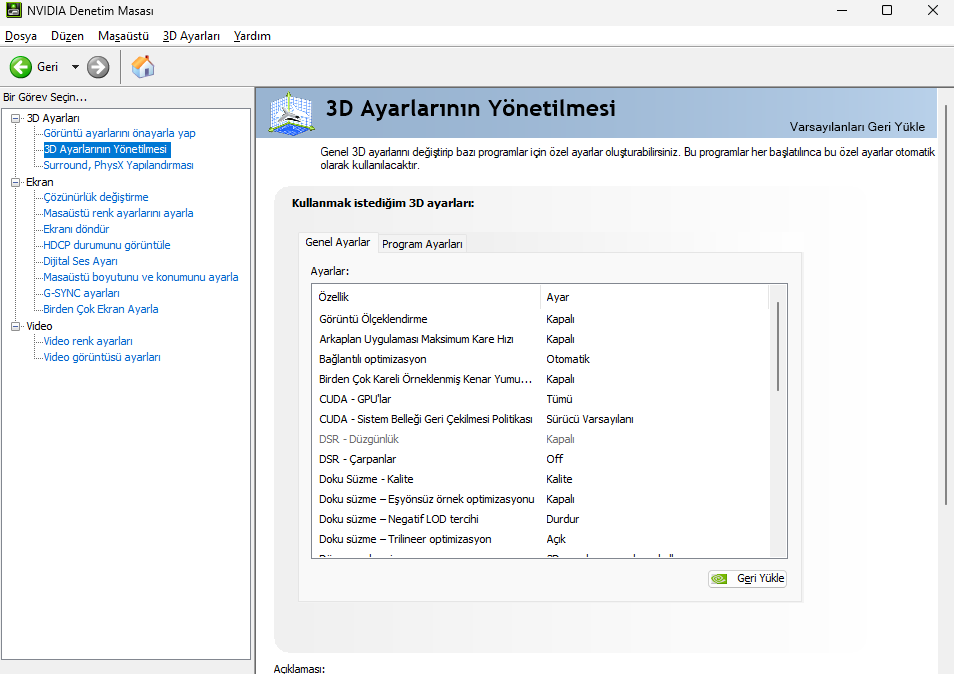Viewport: 954px width, 674px height.
Task: Open Masaüstü boyutunu ve konumunu ayarla
Action: [x=141, y=277]
